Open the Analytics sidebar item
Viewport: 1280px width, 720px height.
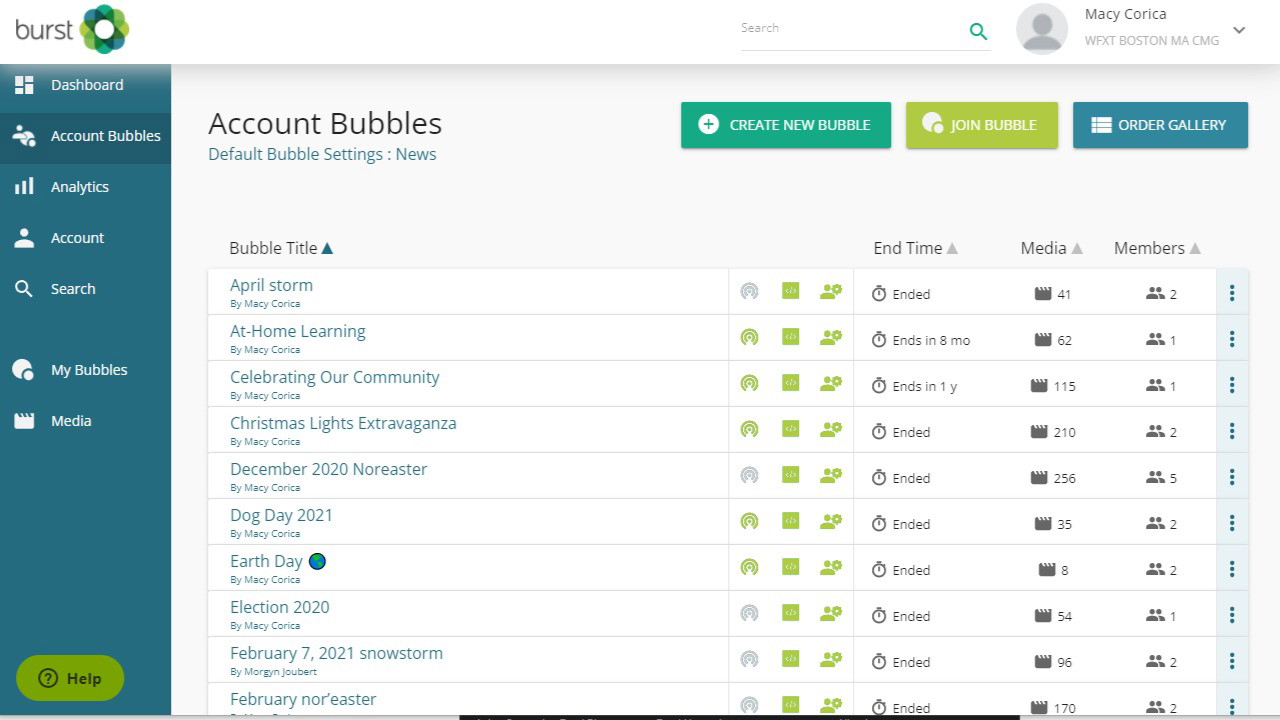80,187
